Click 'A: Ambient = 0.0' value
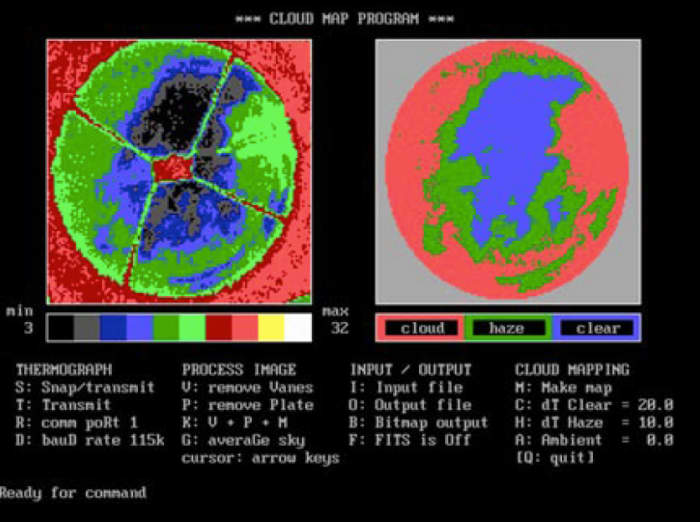This screenshot has height=522, width=700. tap(594, 440)
